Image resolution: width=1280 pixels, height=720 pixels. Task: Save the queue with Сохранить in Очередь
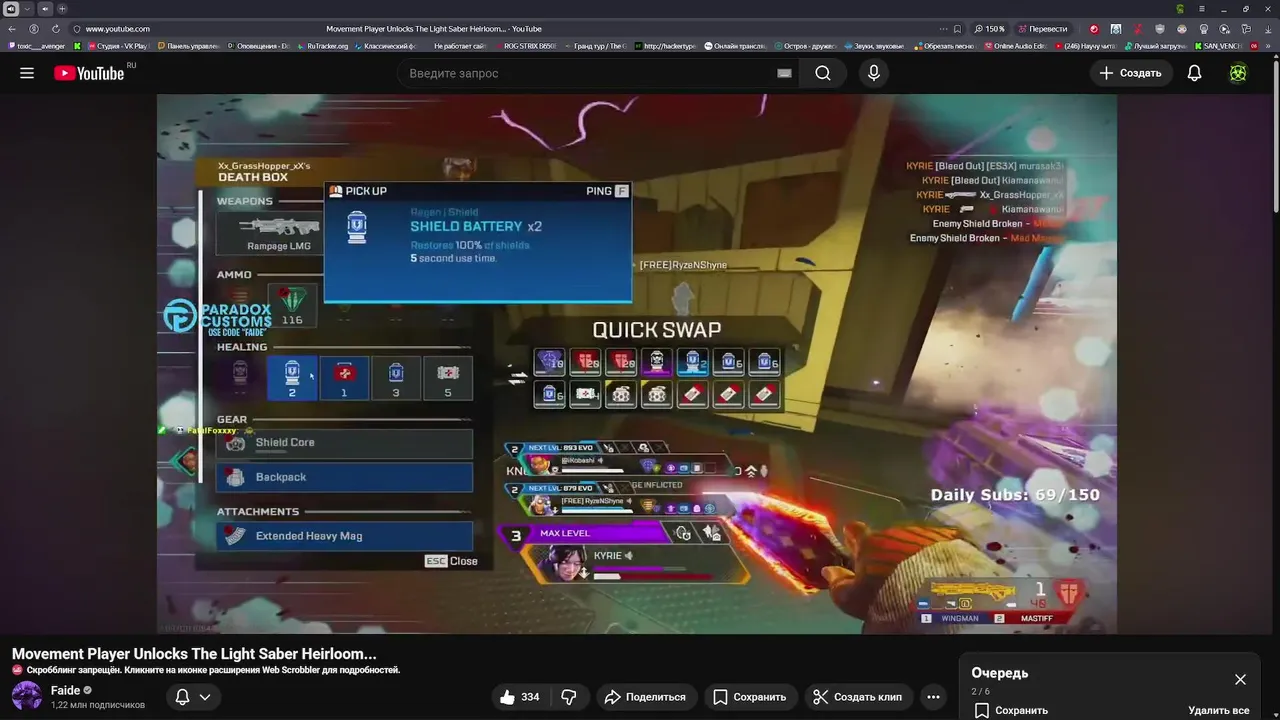click(1011, 710)
